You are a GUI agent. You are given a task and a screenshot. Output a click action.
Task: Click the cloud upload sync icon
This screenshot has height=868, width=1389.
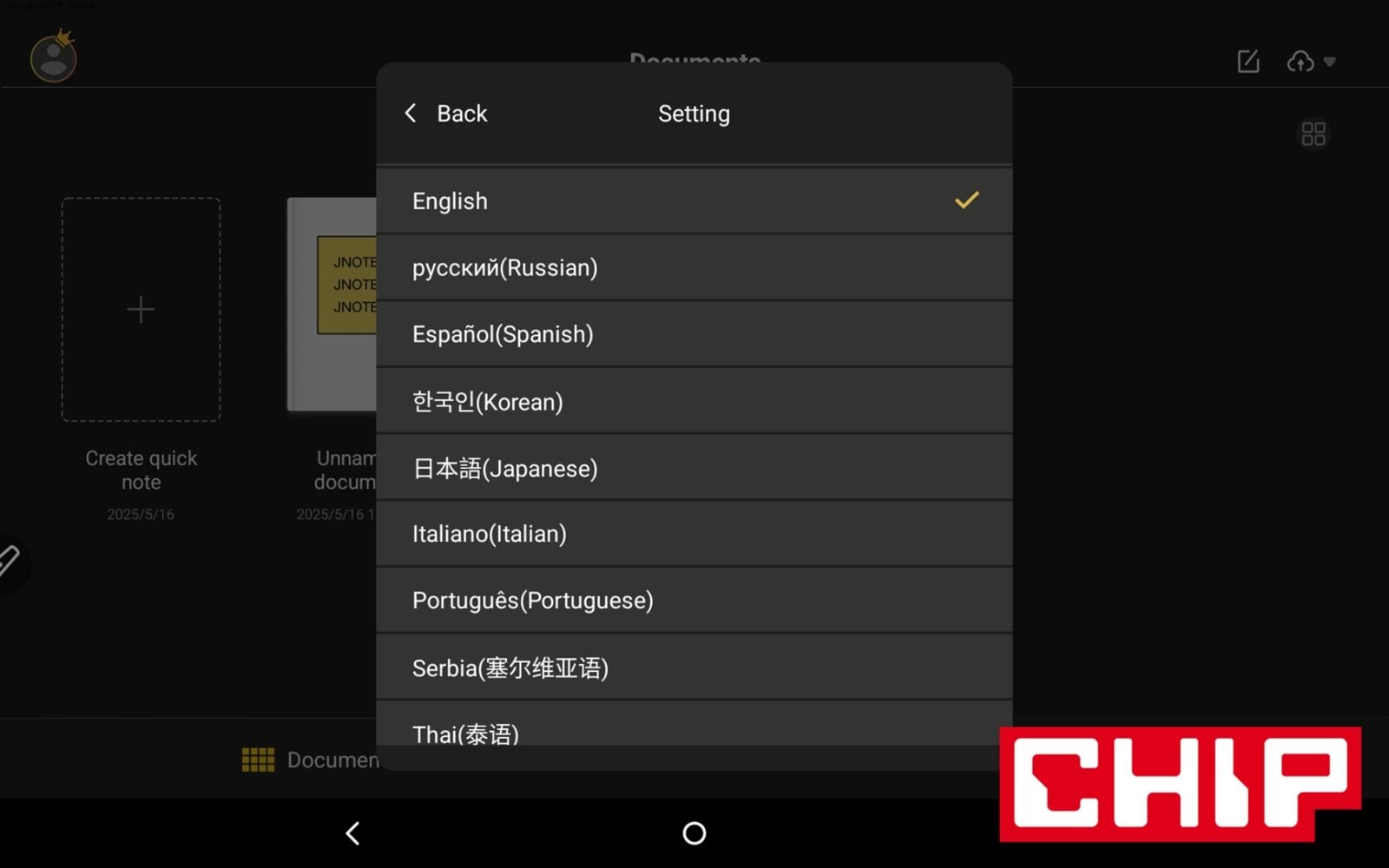click(1300, 62)
